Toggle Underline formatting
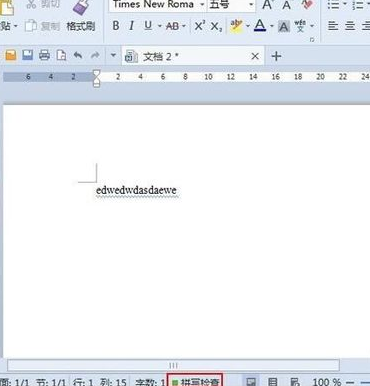This screenshot has height=386, width=370. click(148, 26)
